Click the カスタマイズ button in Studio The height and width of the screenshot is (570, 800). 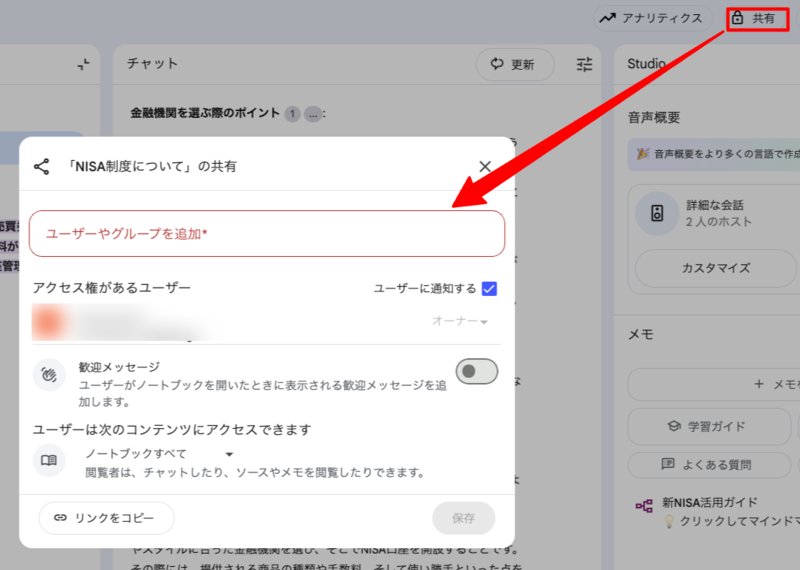(716, 268)
